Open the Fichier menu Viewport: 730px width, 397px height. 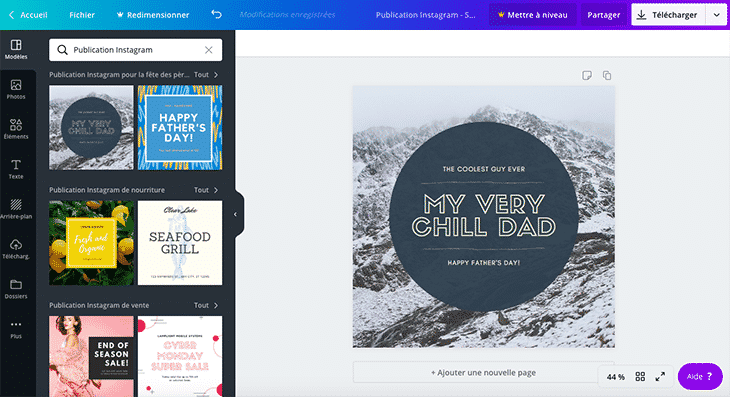82,15
